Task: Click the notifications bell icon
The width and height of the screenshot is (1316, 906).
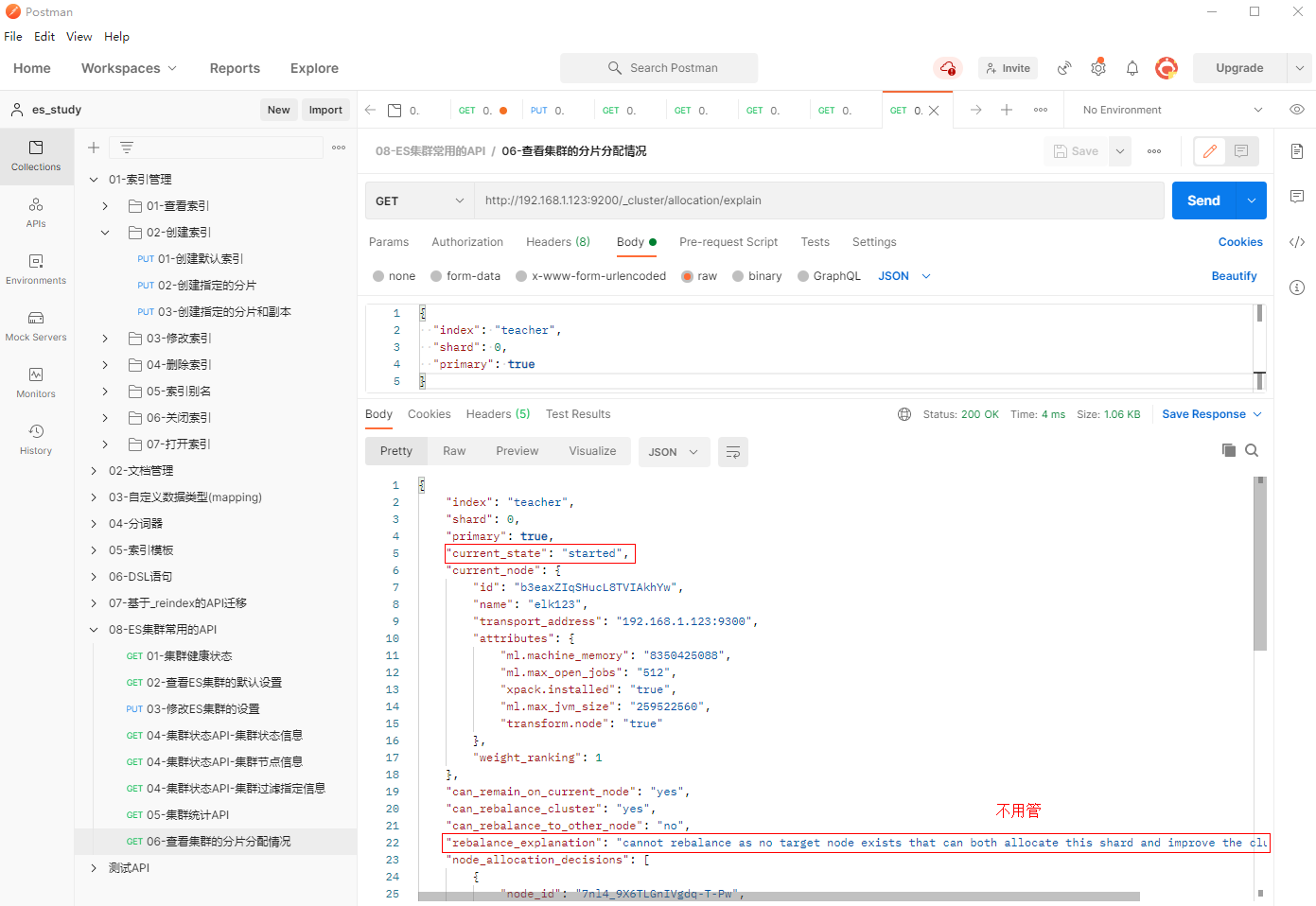Action: [1132, 68]
